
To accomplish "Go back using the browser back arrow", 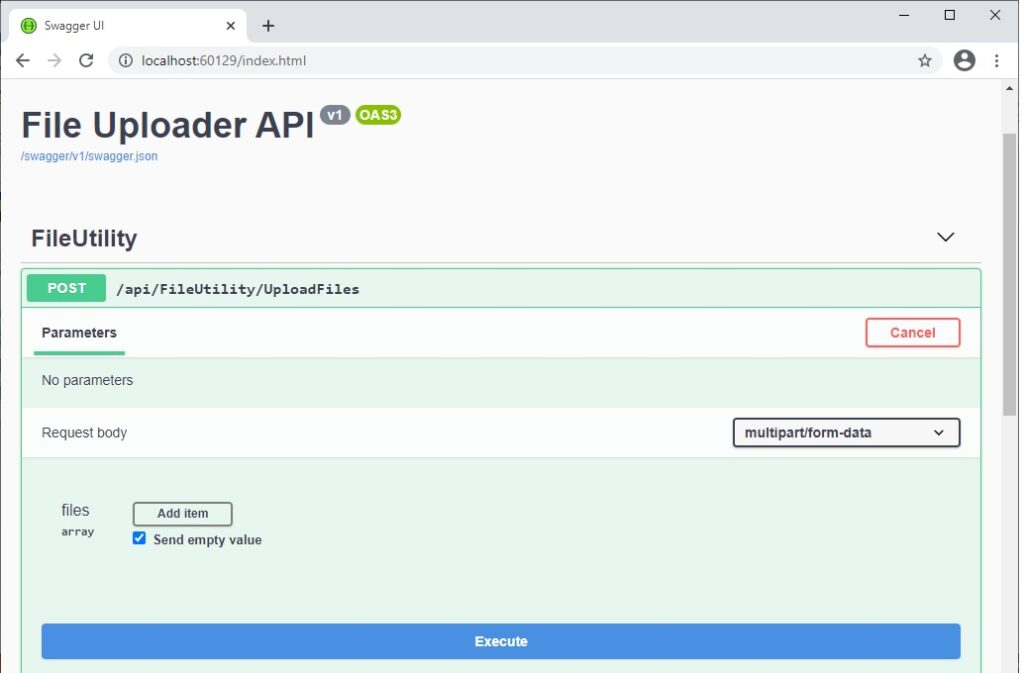I will click(x=23, y=61).
